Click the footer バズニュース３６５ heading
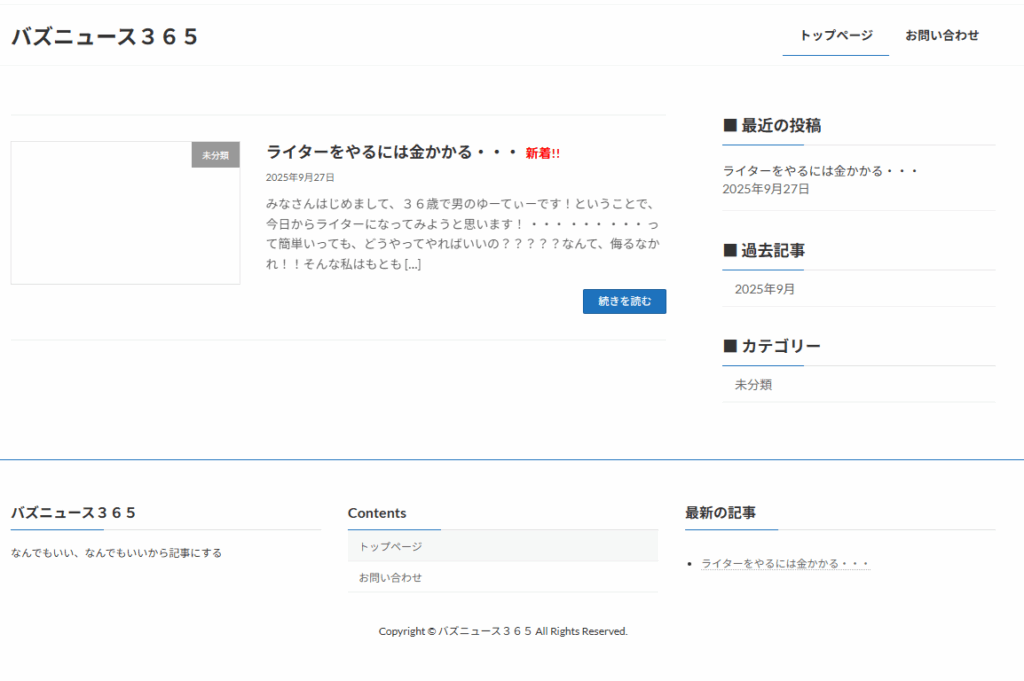Image resolution: width=1024 pixels, height=681 pixels. (74, 513)
